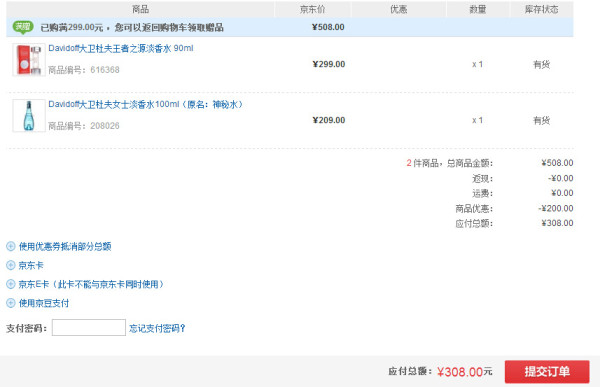The image size is (600, 387).
Task: Open Davidoff 女士淡香水100ml product link
Action: point(145,104)
